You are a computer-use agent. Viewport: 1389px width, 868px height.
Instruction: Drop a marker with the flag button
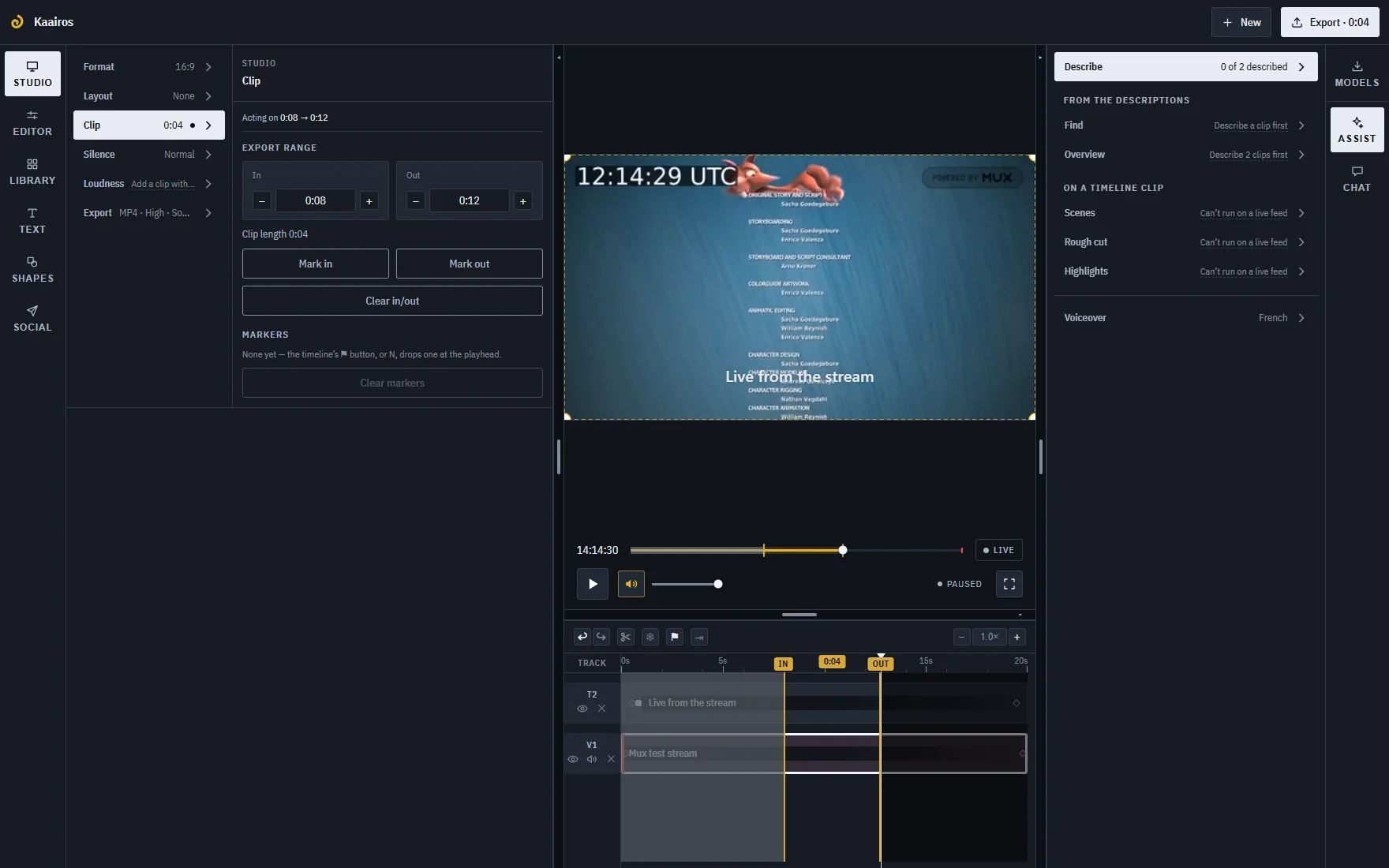coord(675,637)
